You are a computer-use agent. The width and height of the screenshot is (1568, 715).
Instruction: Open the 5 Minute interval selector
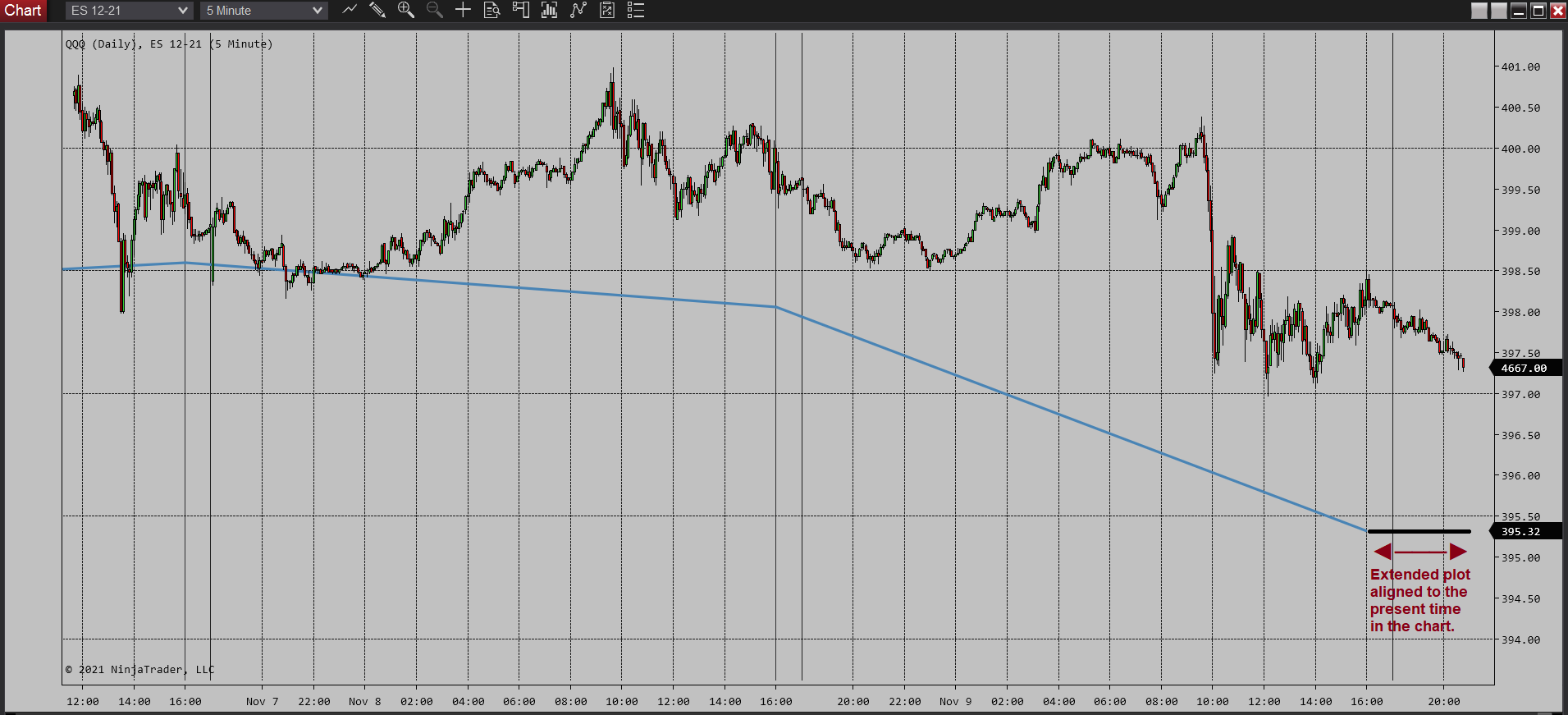pos(264,11)
